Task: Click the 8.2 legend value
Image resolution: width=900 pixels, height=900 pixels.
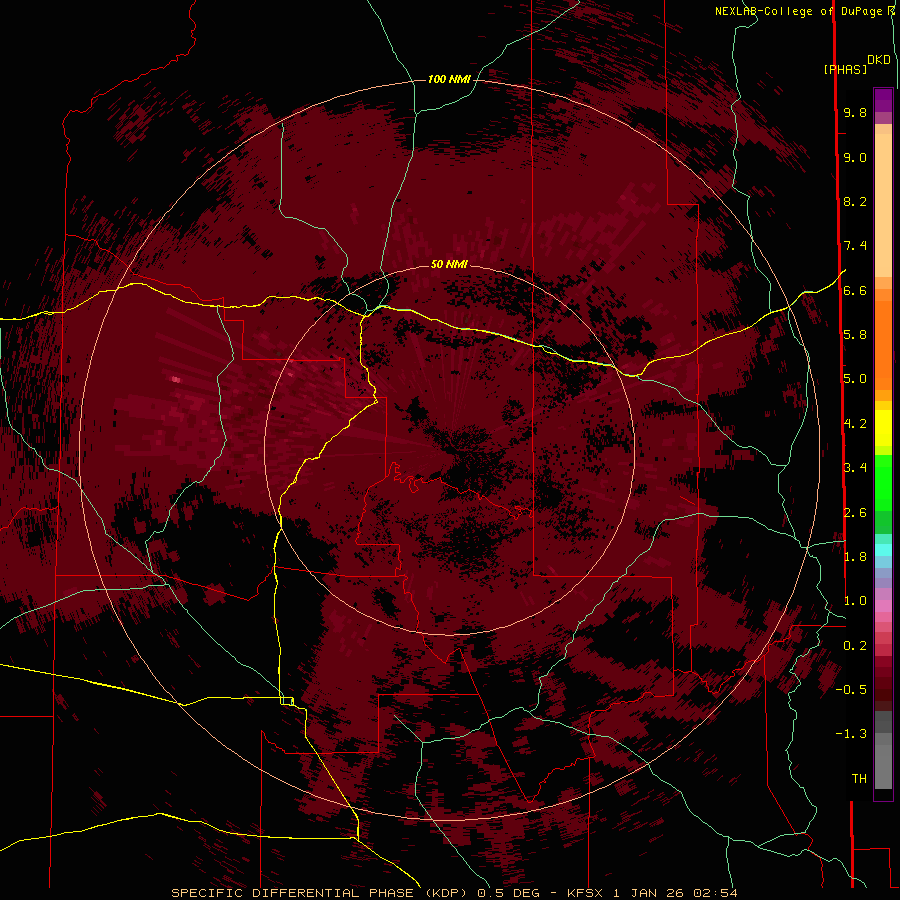Action: click(855, 201)
